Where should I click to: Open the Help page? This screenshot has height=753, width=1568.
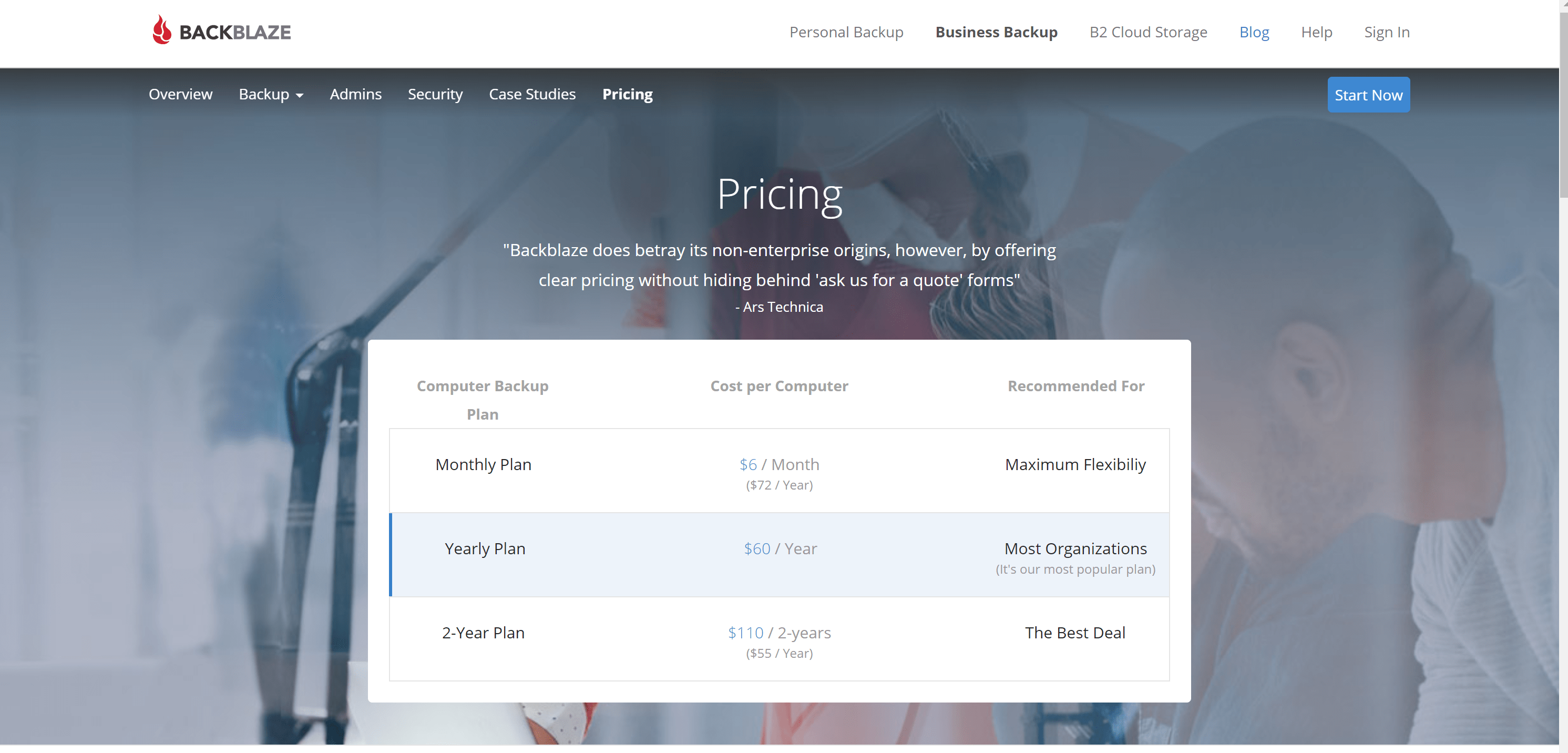(x=1316, y=32)
